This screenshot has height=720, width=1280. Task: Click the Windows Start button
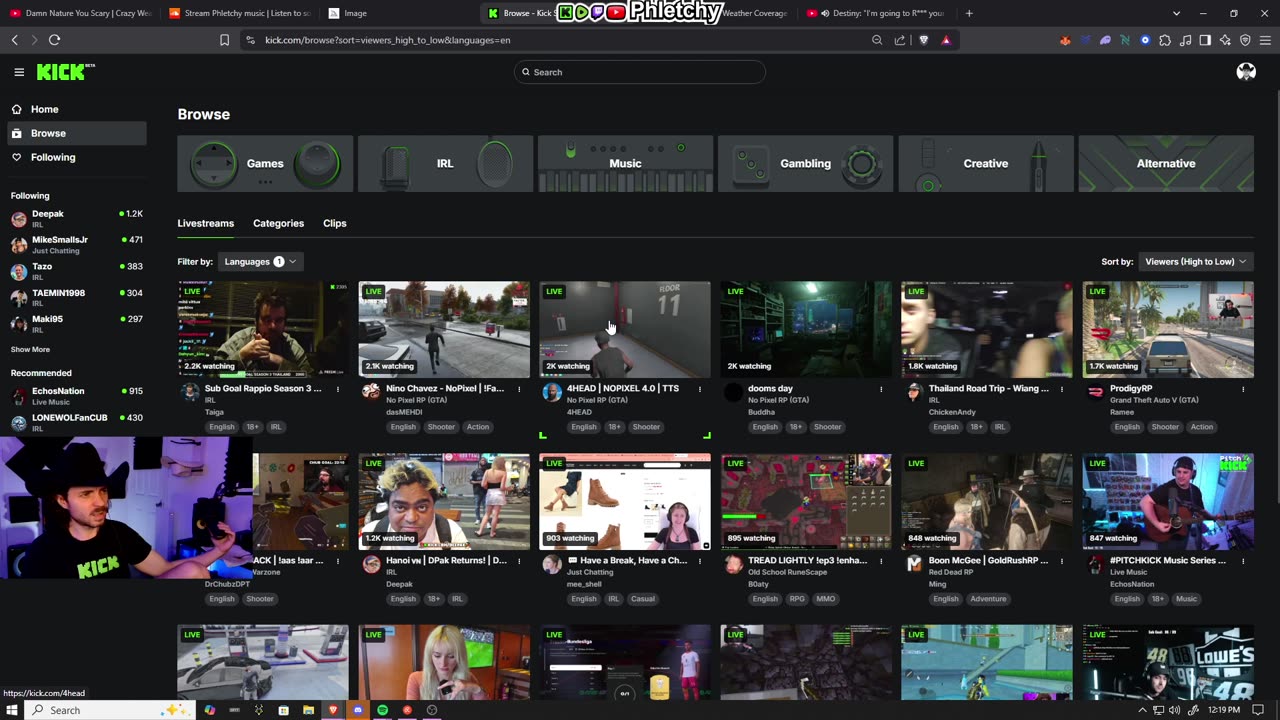[x=12, y=710]
